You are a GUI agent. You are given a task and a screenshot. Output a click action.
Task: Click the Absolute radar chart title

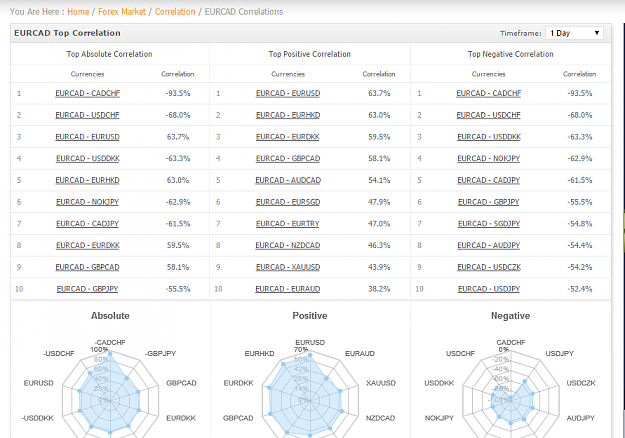pos(110,316)
